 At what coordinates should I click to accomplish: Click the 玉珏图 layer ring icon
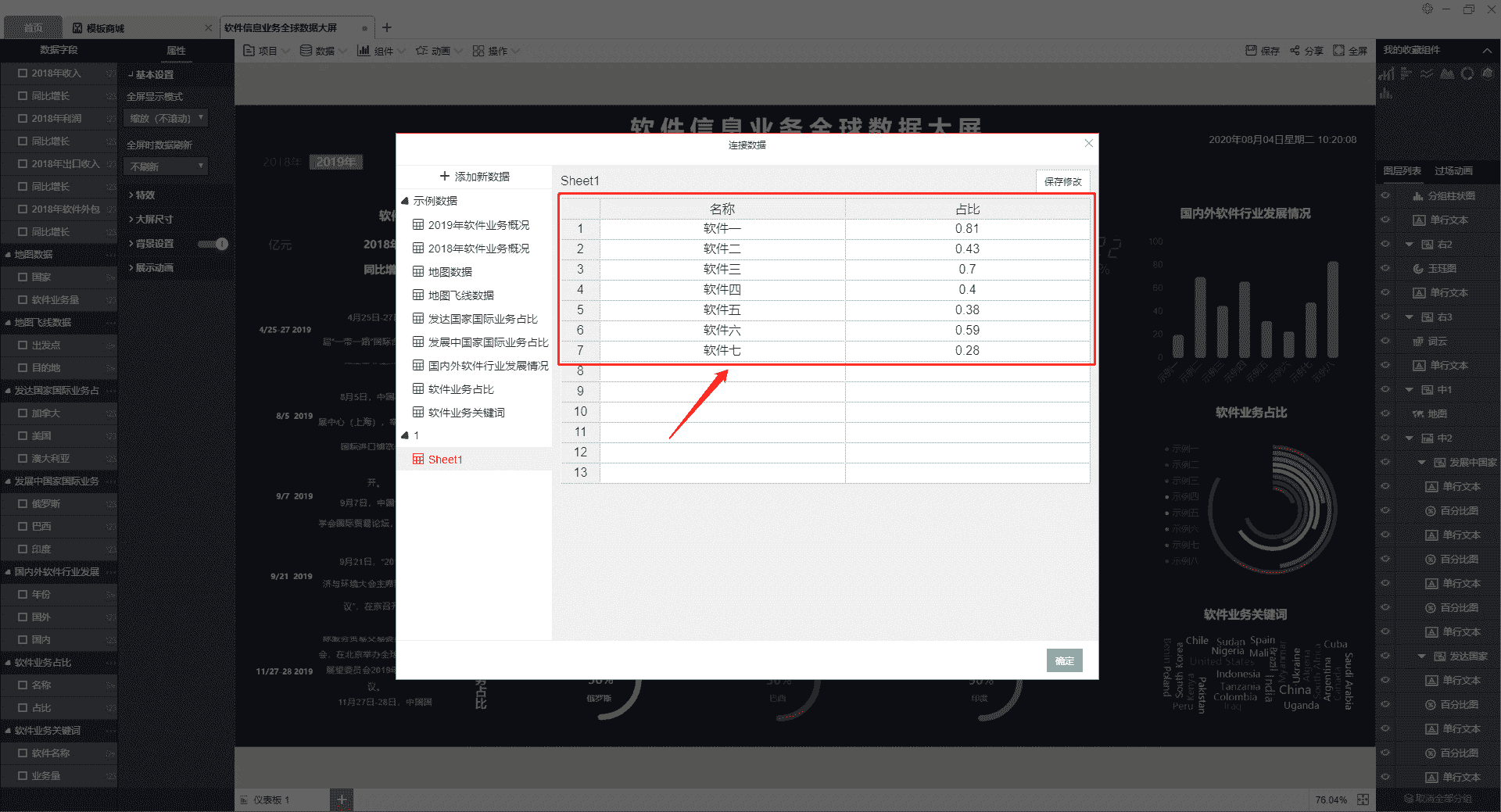click(1418, 269)
